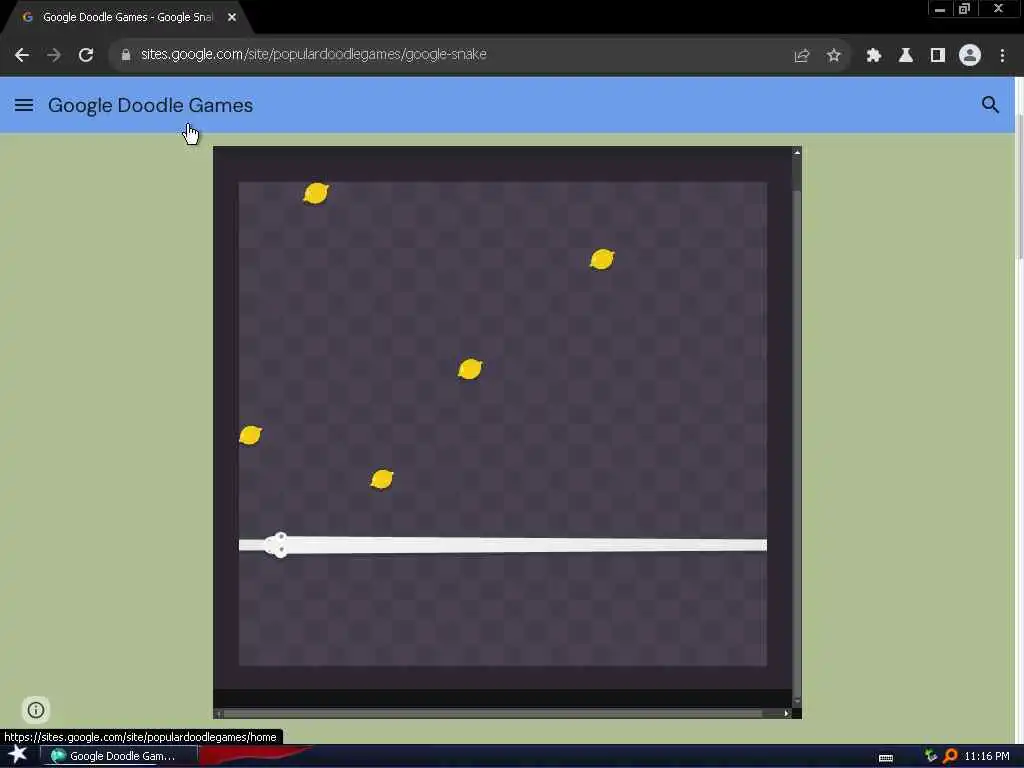This screenshot has height=768, width=1024.
Task: Click the game frame's vertical scrollbar
Action: click(x=797, y=427)
